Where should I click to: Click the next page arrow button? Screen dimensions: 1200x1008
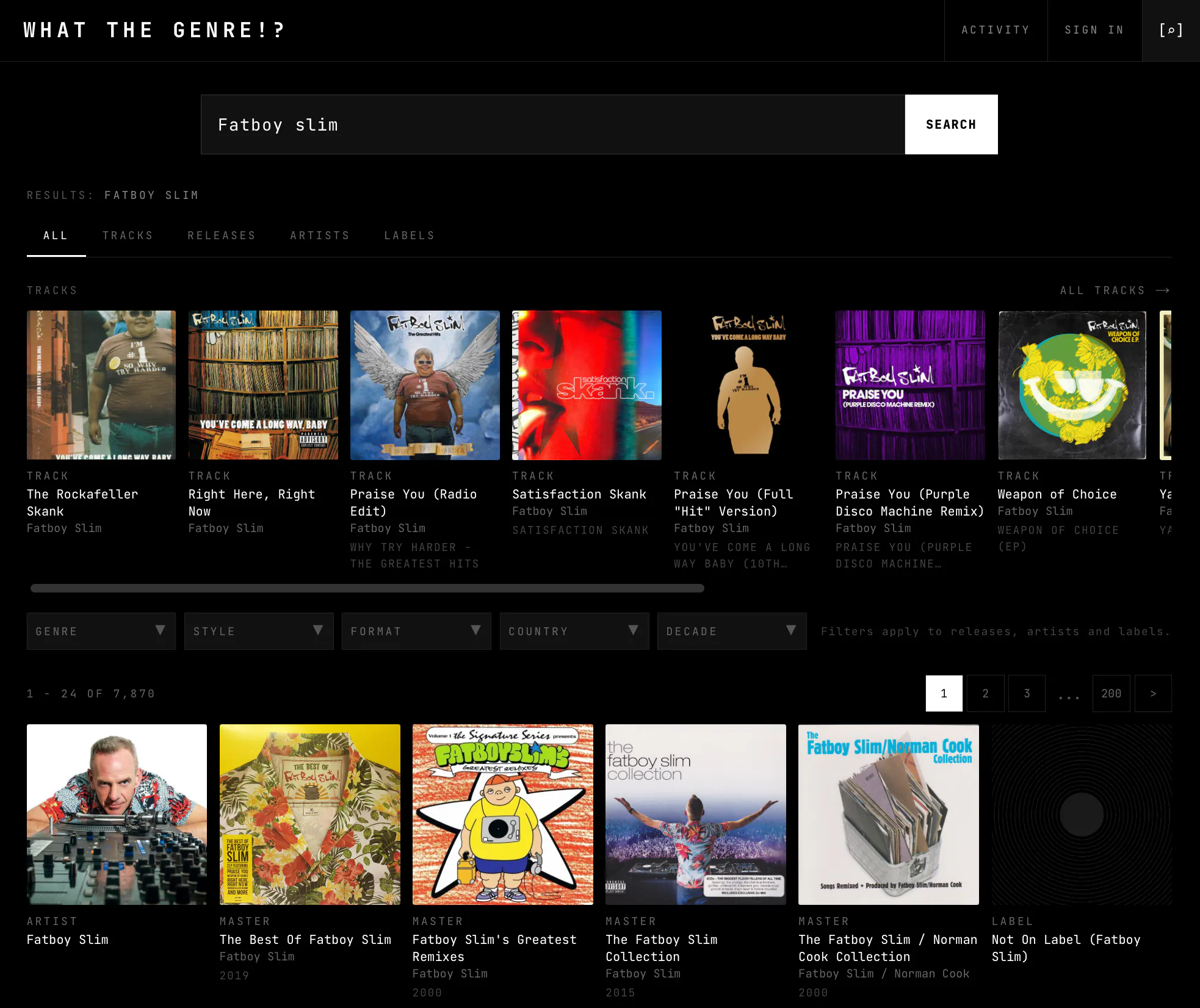pos(1153,693)
